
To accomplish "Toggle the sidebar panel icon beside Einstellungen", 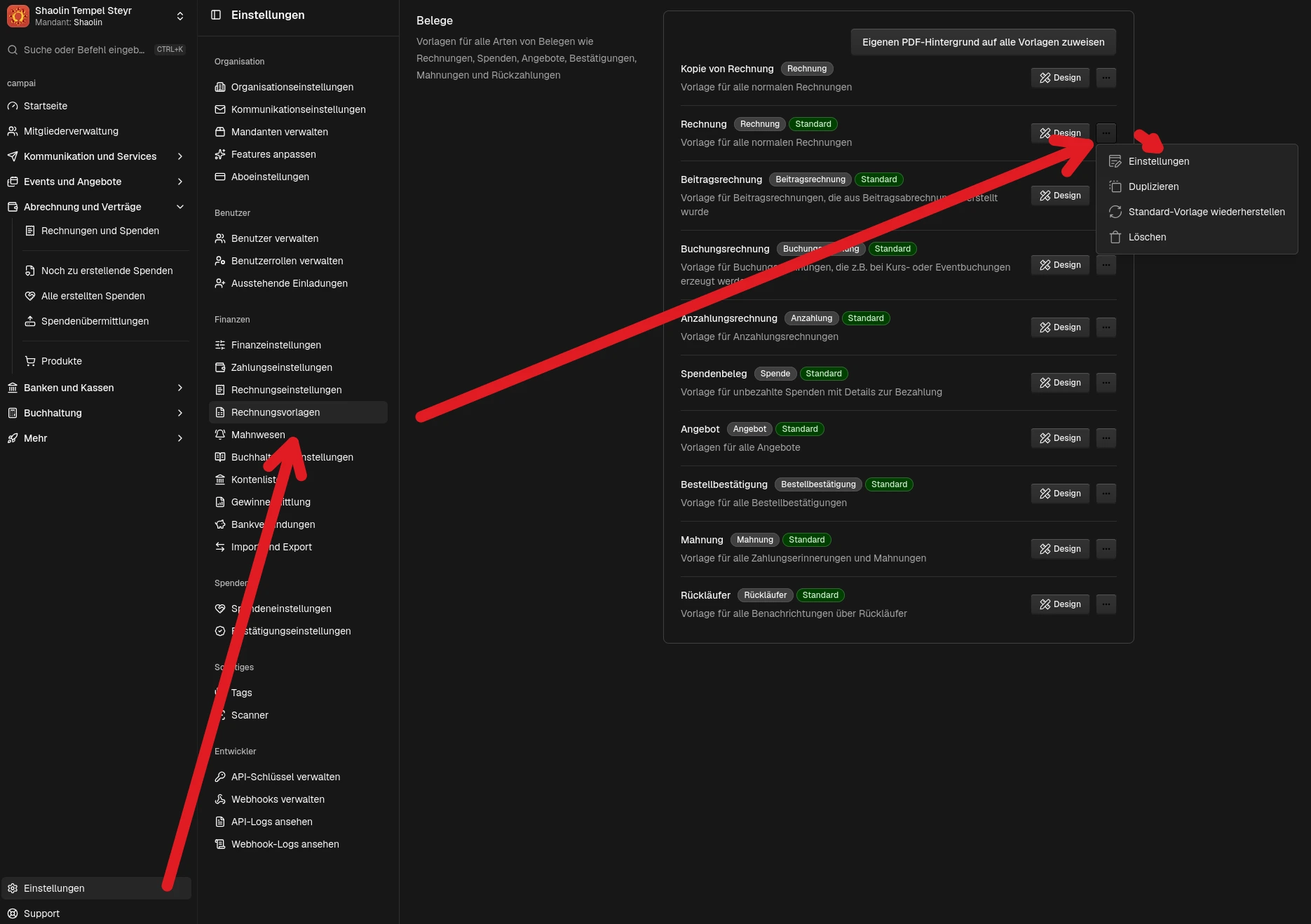I will pos(216,15).
